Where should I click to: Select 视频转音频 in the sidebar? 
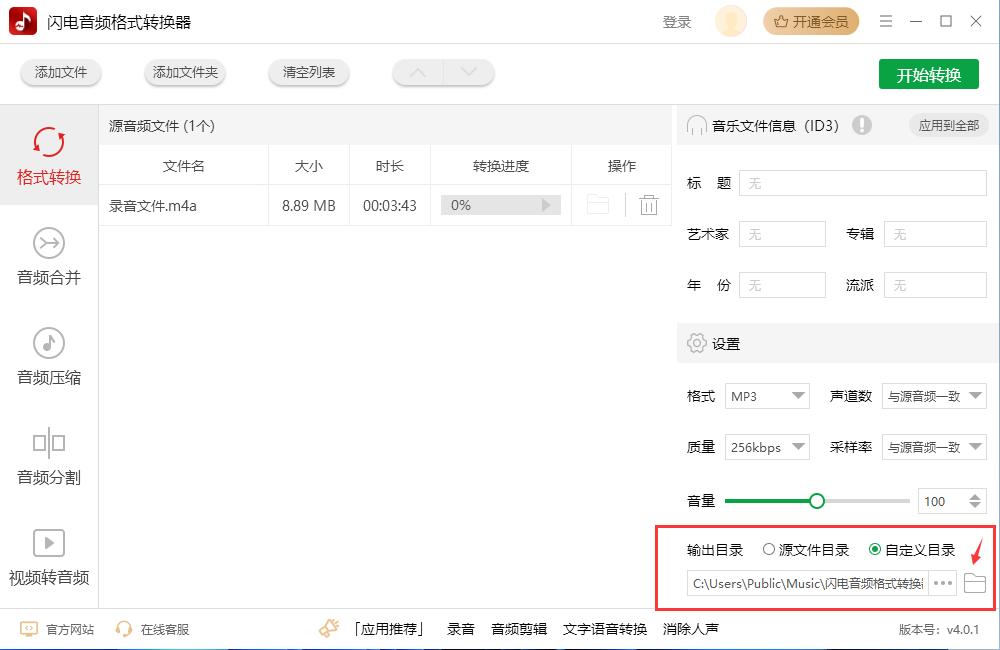pos(47,558)
